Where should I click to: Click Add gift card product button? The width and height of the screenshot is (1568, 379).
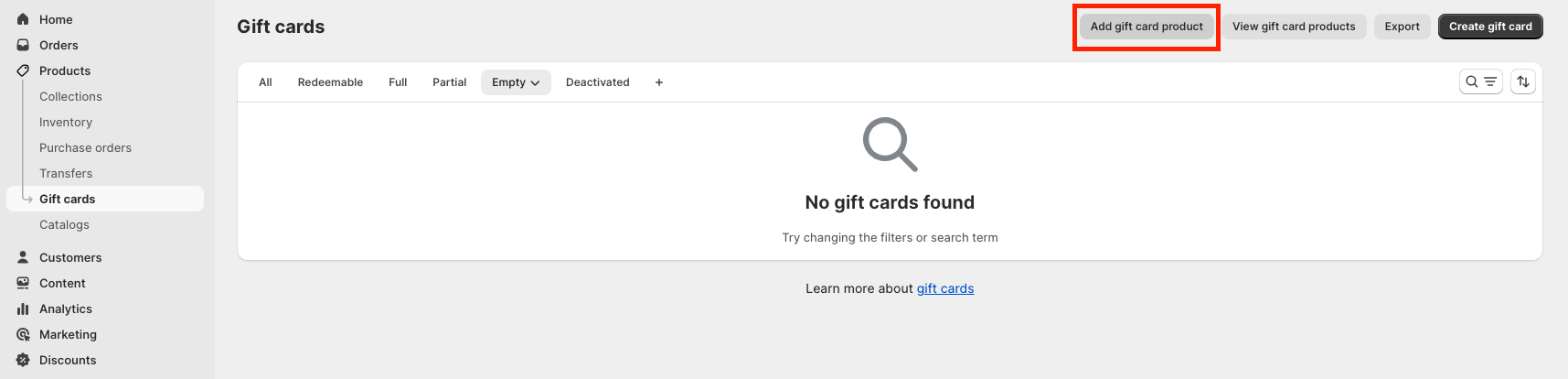tap(1147, 27)
